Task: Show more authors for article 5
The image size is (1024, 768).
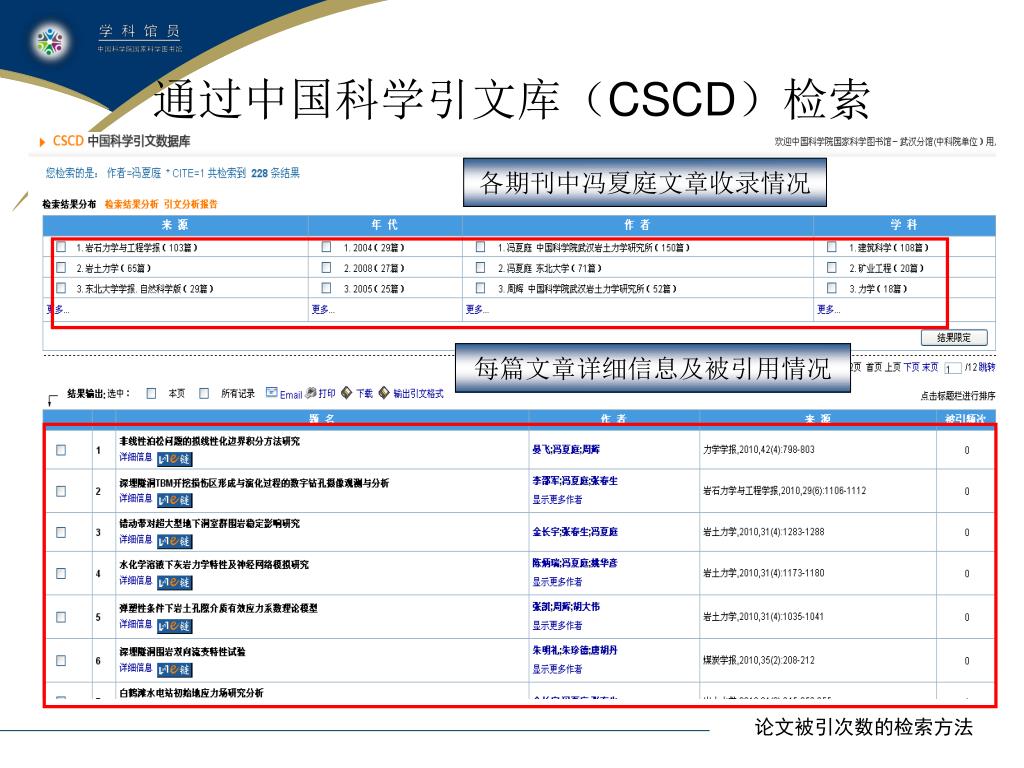Action: [557, 626]
